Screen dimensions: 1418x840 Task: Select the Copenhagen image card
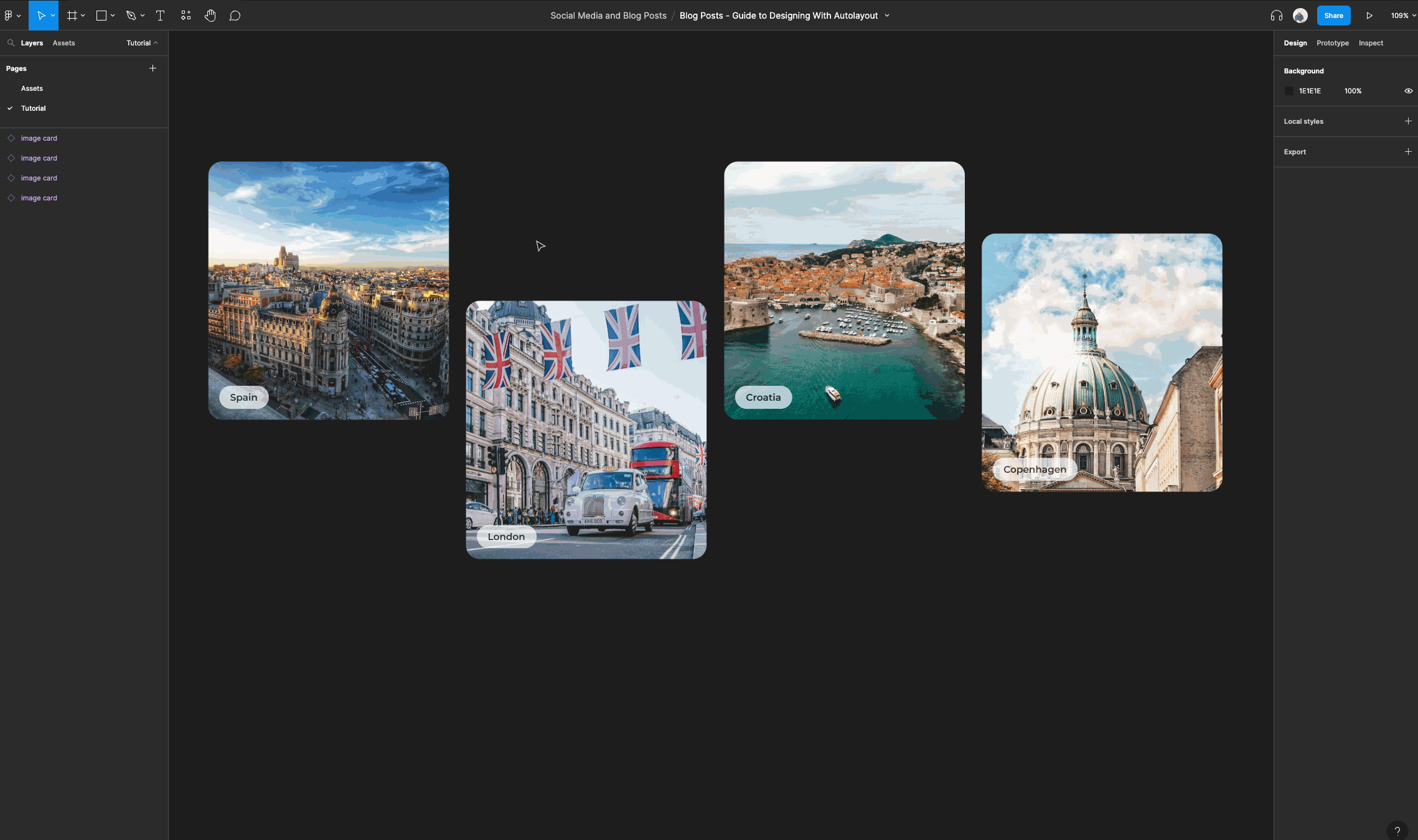point(1102,363)
